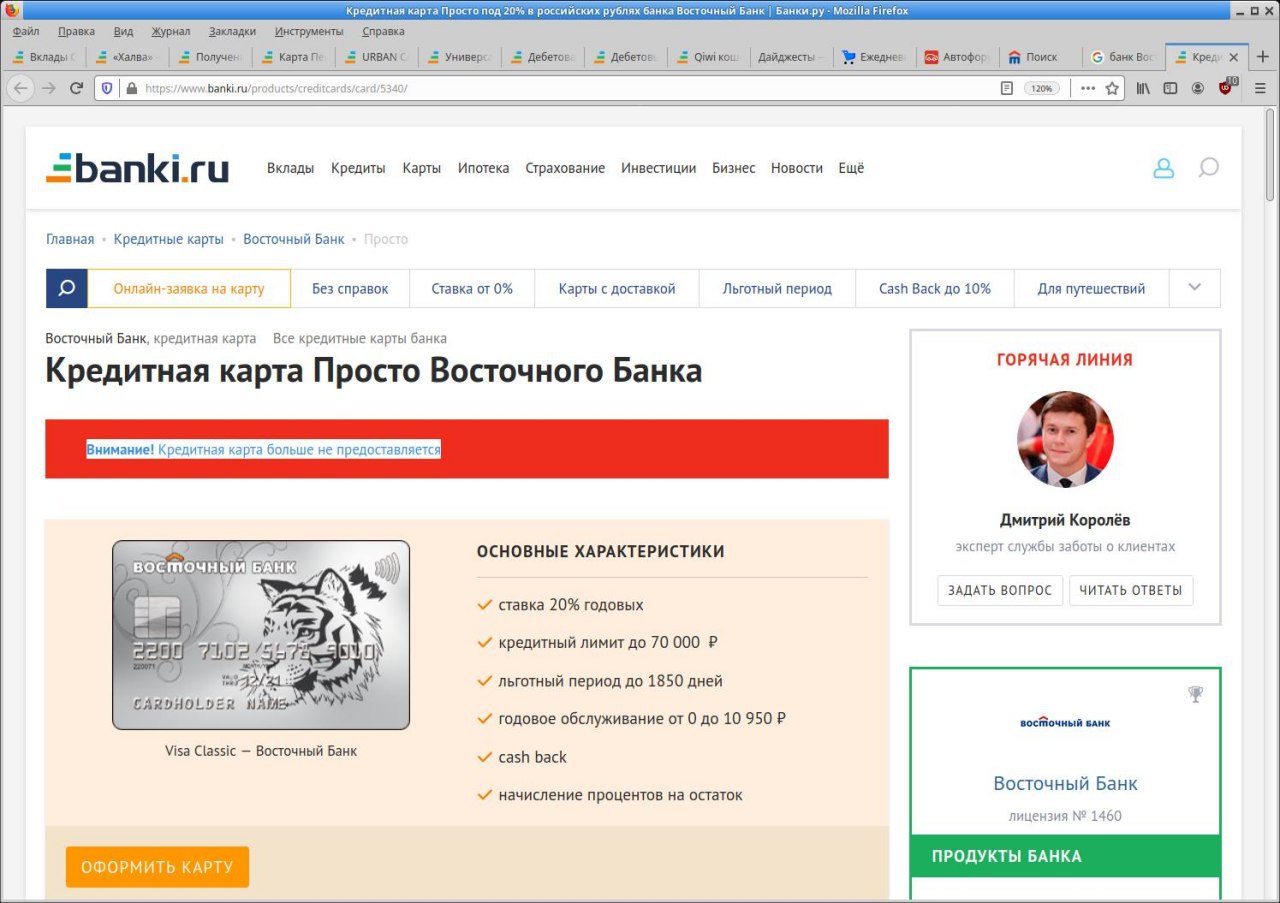The image size is (1280, 903).
Task: Reload the current page
Action: point(76,88)
